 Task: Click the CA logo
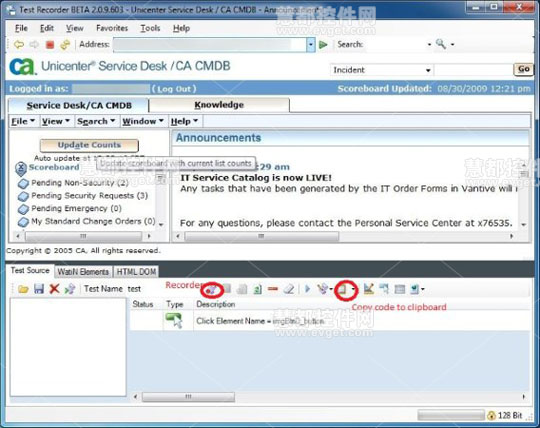tap(22, 66)
